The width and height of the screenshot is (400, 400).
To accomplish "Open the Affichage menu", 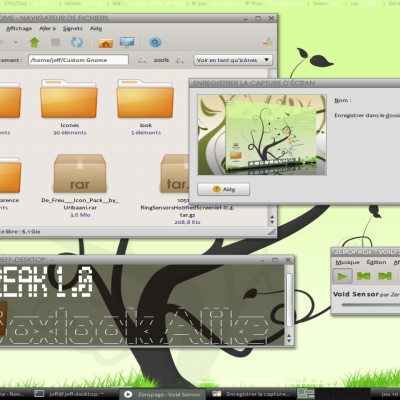I will click(19, 29).
